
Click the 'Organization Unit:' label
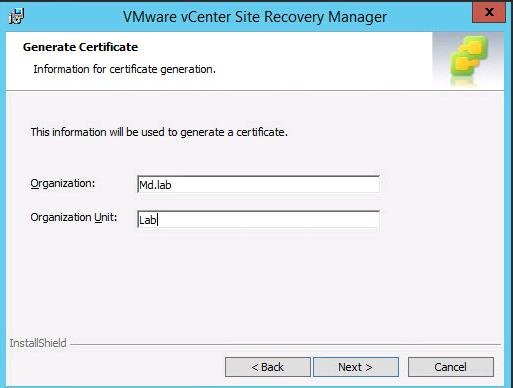click(x=74, y=217)
